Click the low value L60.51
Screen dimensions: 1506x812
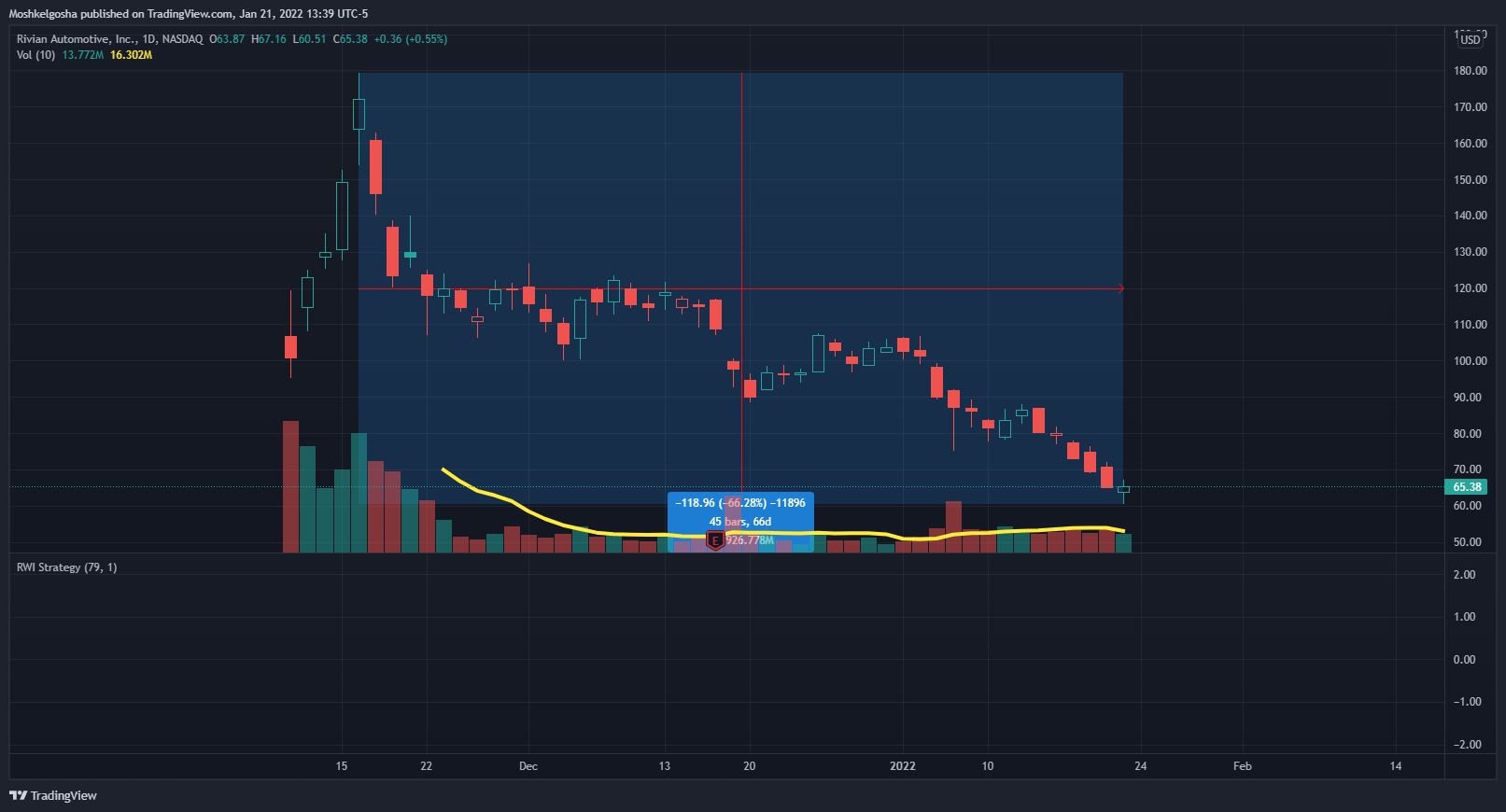[x=310, y=39]
